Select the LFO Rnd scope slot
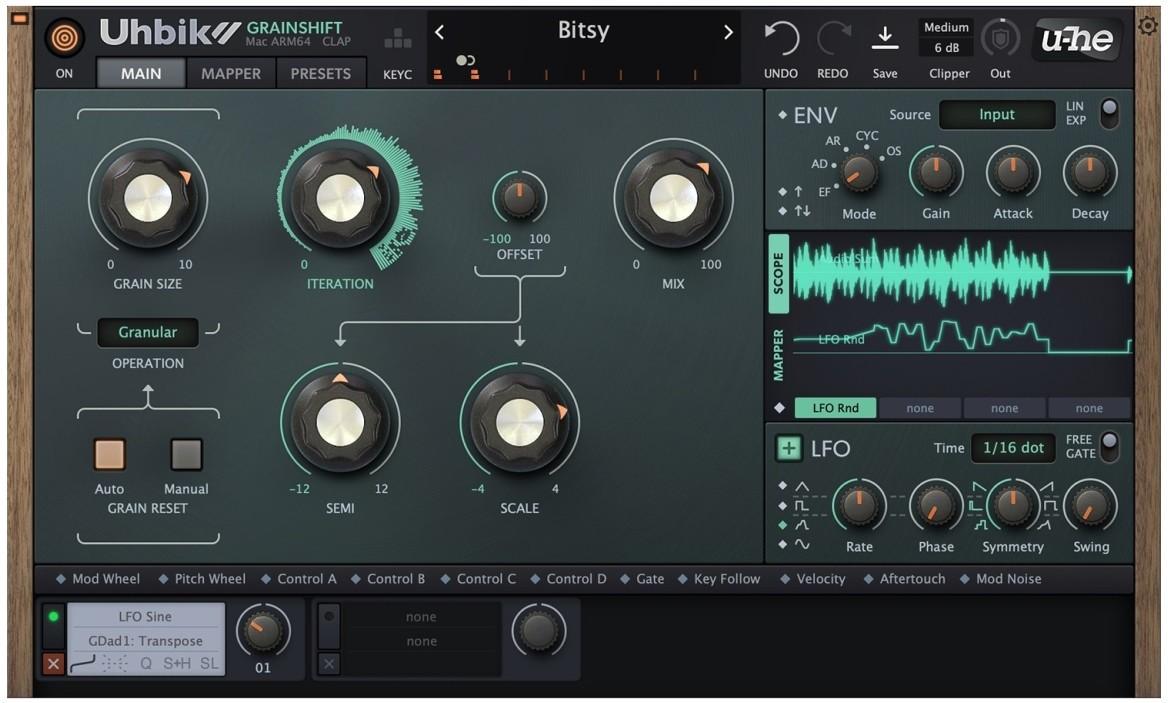 pyautogui.click(x=835, y=408)
